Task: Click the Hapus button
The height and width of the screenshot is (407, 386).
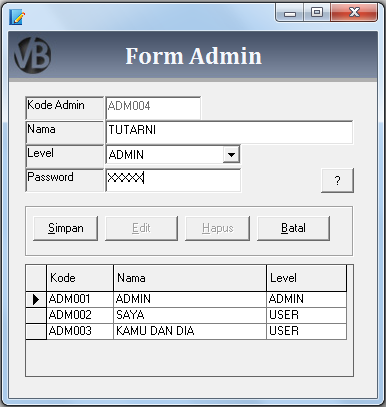Action: coord(217,228)
